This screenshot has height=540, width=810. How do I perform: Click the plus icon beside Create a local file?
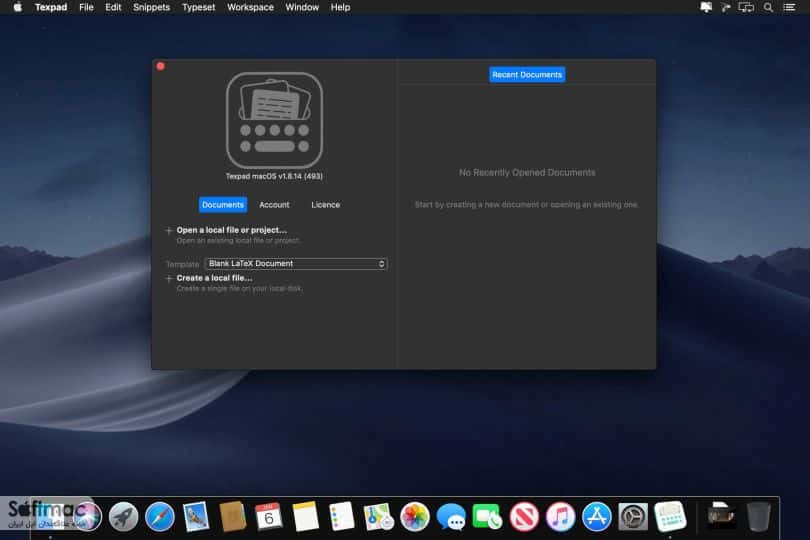tap(168, 279)
